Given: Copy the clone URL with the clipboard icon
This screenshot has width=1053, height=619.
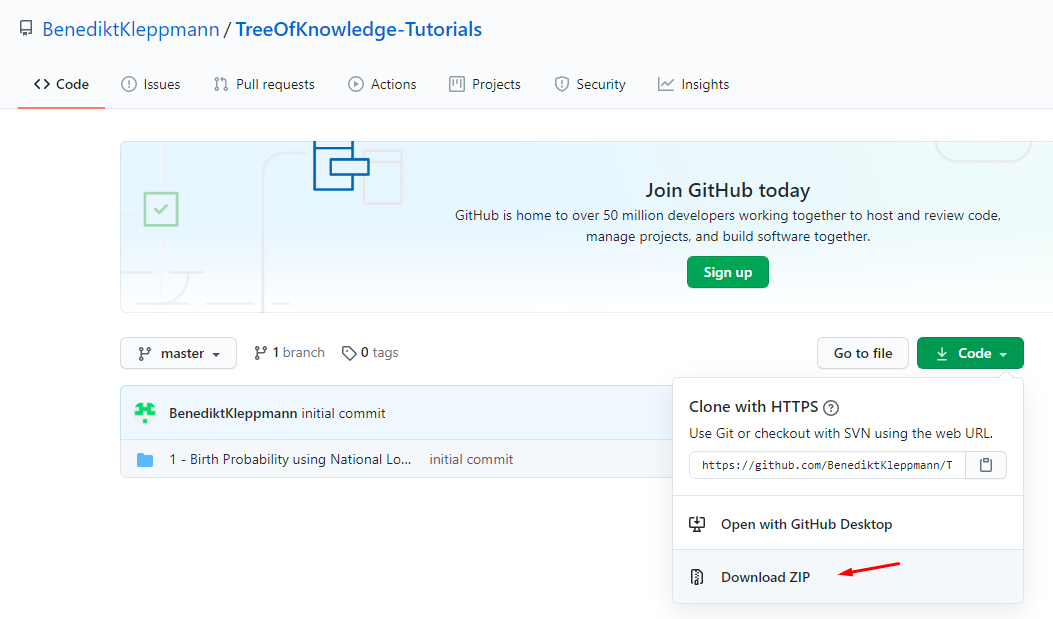Looking at the screenshot, I should [986, 465].
